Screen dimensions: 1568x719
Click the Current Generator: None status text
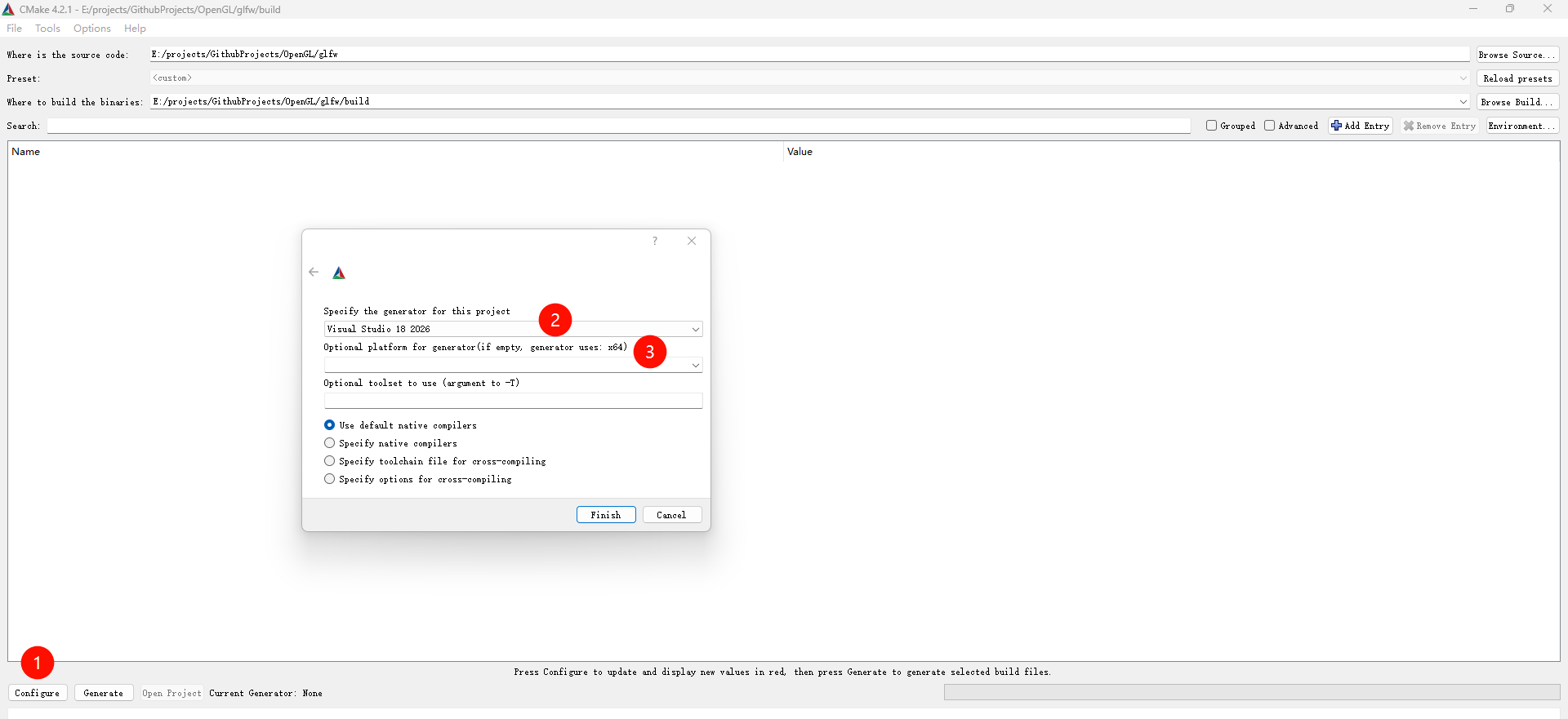click(x=265, y=693)
